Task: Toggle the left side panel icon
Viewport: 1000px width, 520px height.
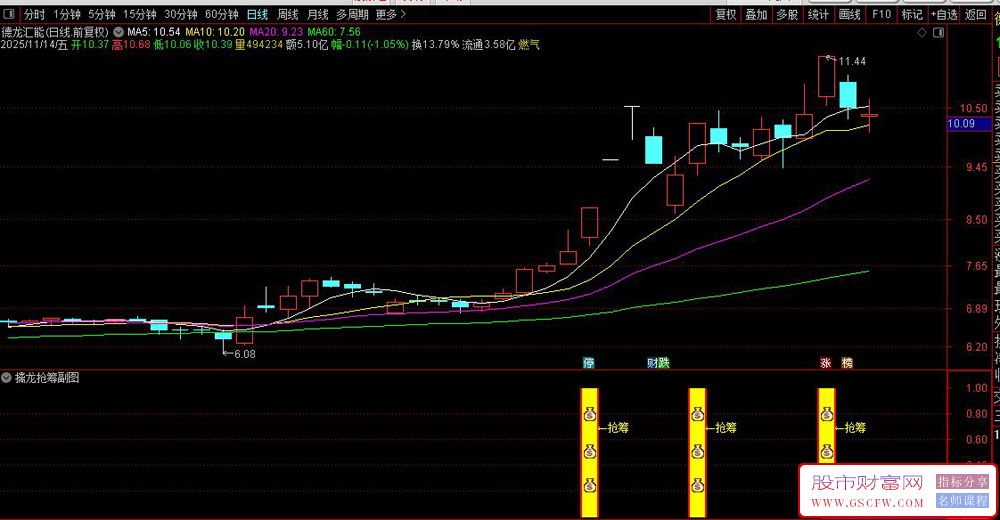Action: pos(9,13)
